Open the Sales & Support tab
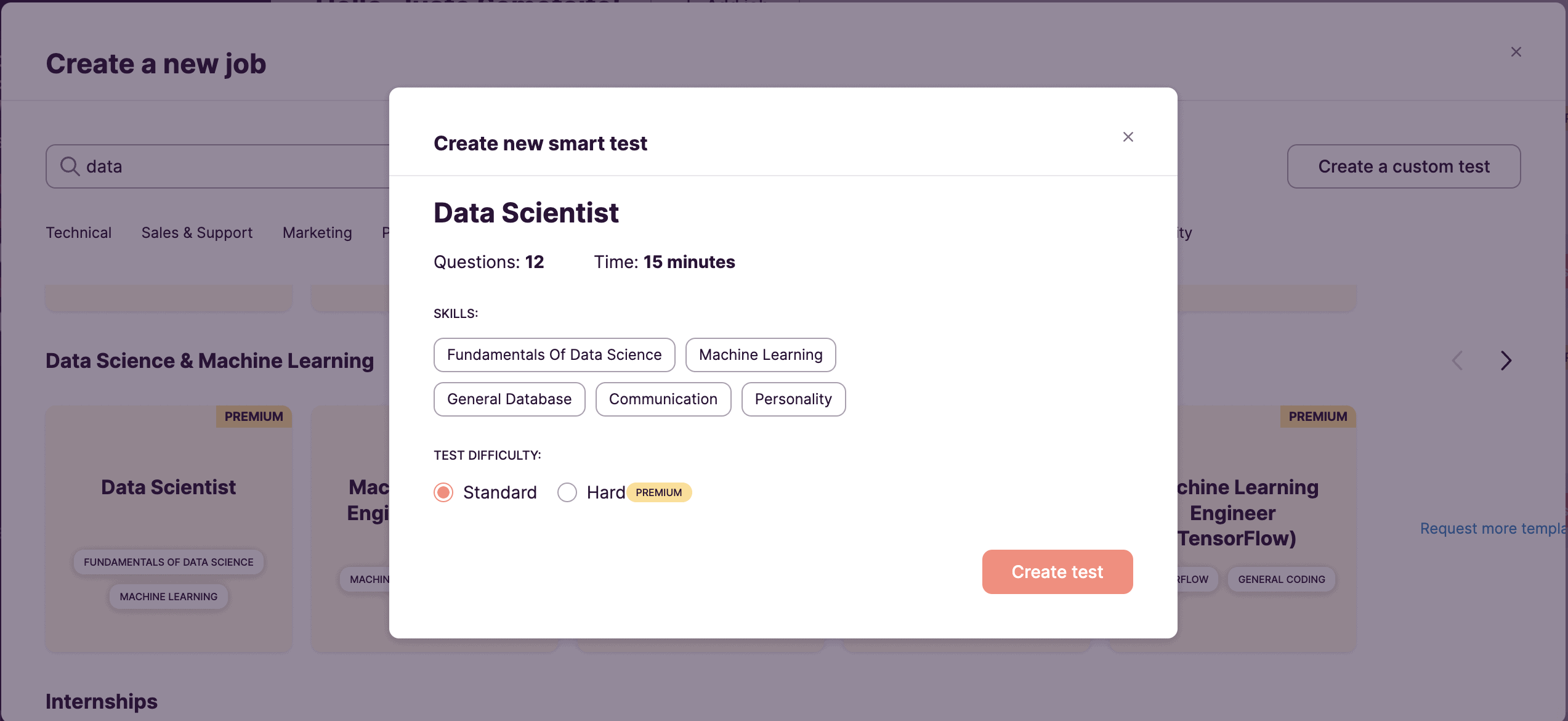This screenshot has width=1568, height=721. click(x=197, y=232)
